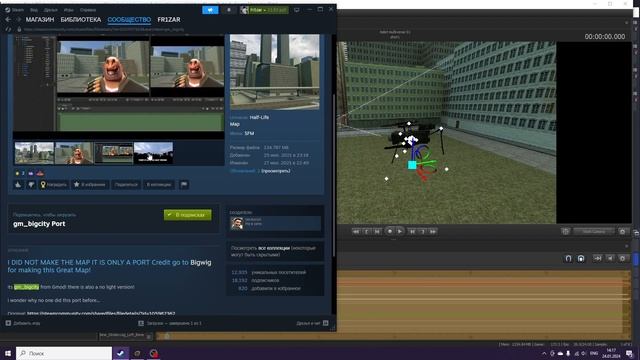The image size is (640, 360).
Task: Open the БИБЛИОТЕКА tab in Steam
Action: point(81,20)
